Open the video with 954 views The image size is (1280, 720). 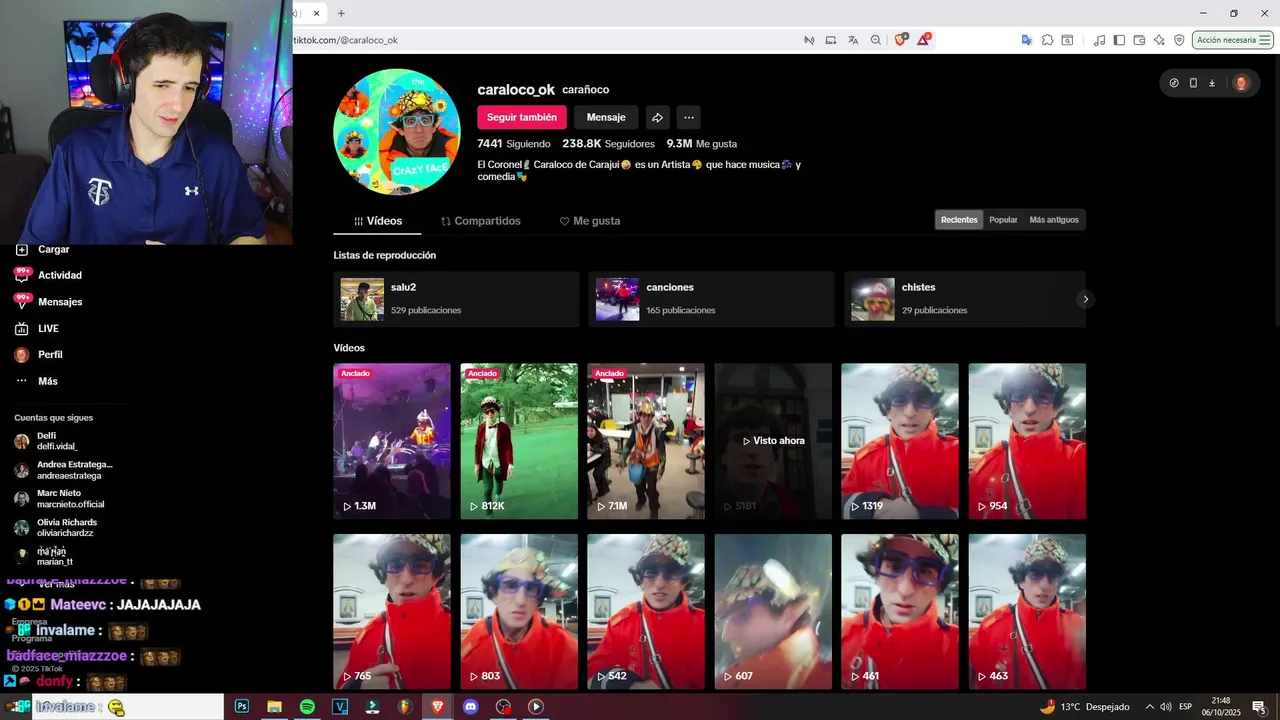pos(1027,441)
